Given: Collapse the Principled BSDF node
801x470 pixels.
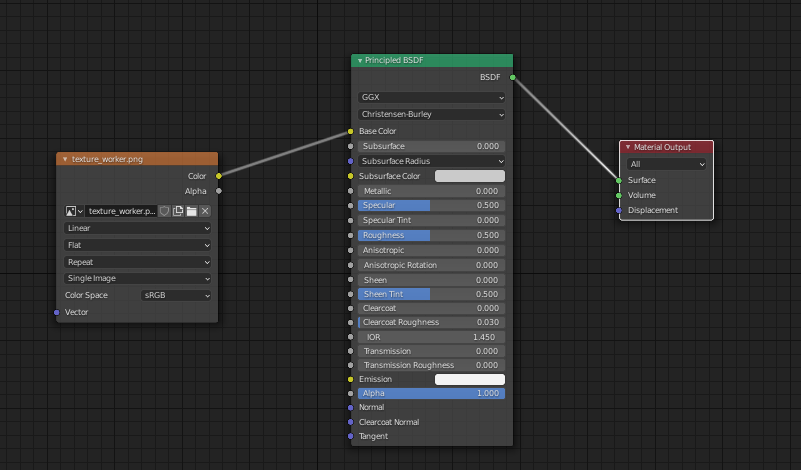Looking at the screenshot, I should click(x=360, y=61).
